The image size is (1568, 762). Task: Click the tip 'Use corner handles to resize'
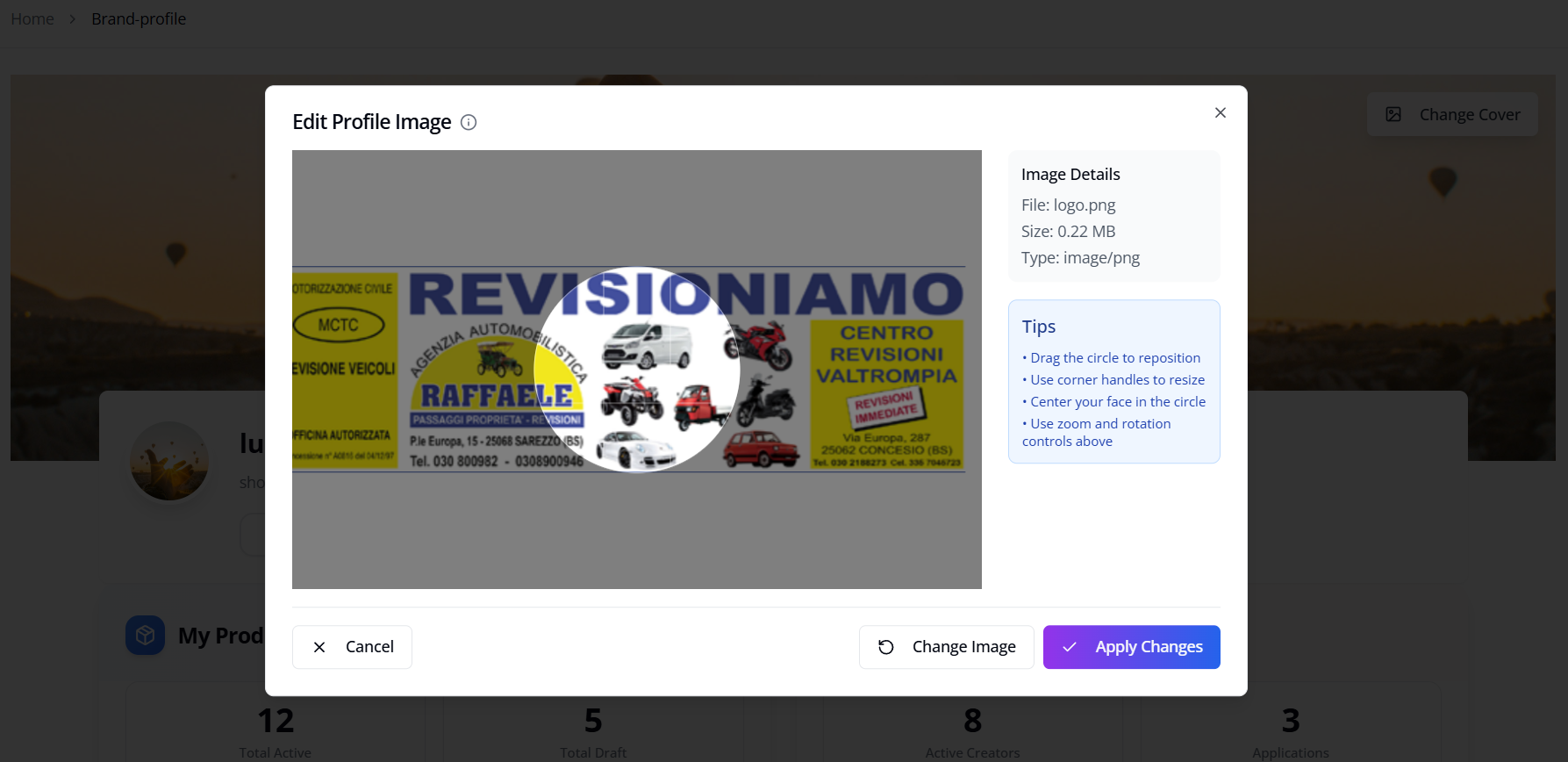pos(1113,380)
